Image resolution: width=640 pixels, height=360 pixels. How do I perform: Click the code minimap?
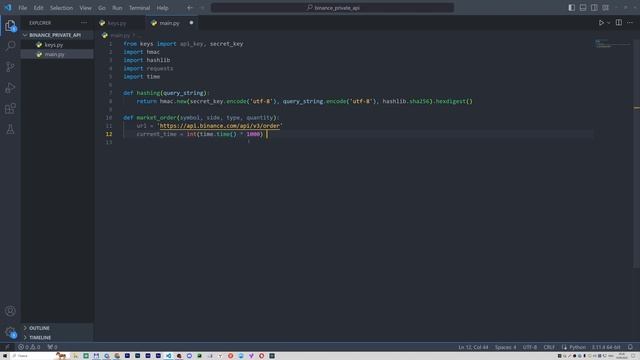[x=612, y=44]
